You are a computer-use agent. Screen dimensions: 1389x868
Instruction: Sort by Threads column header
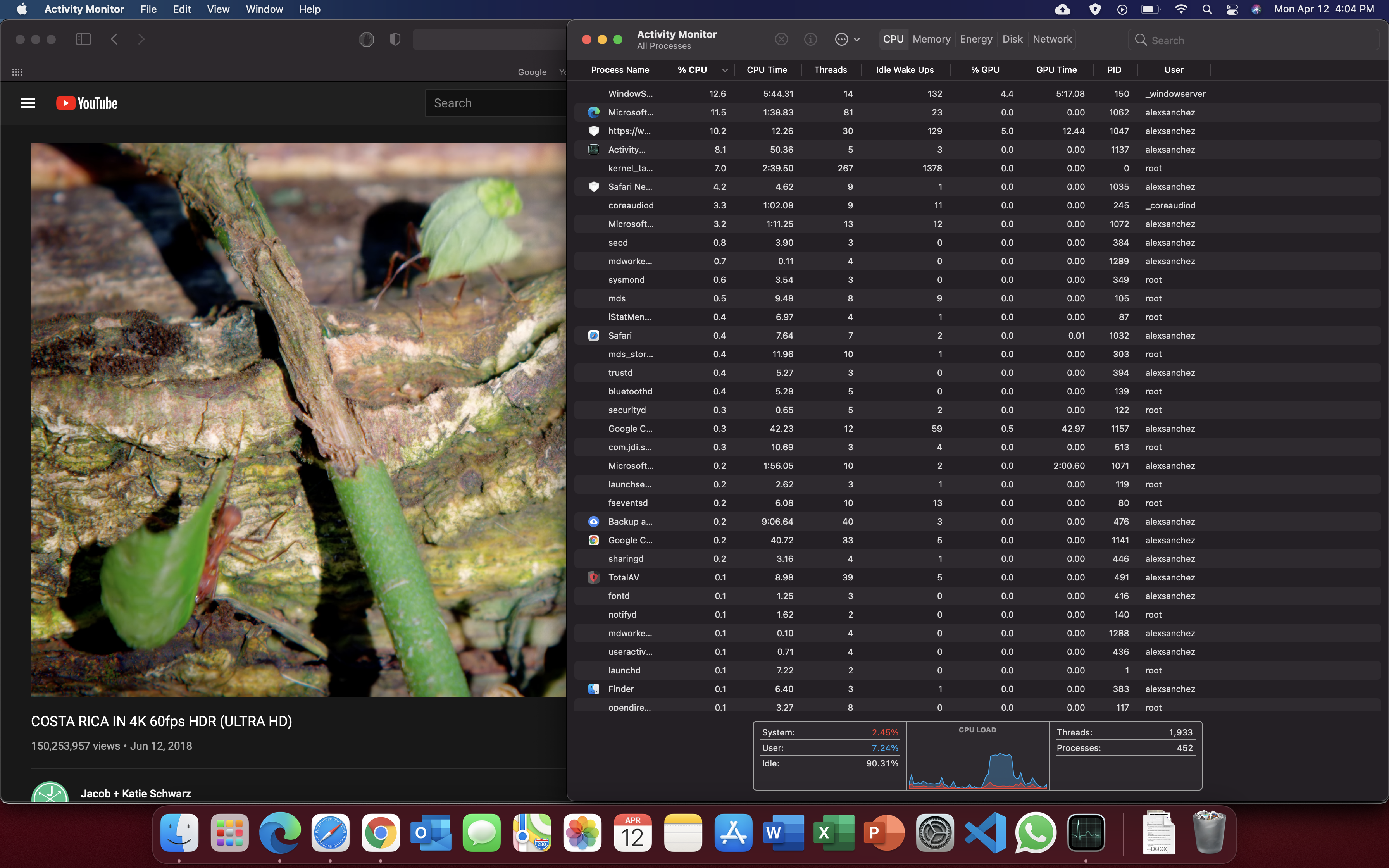(830, 69)
